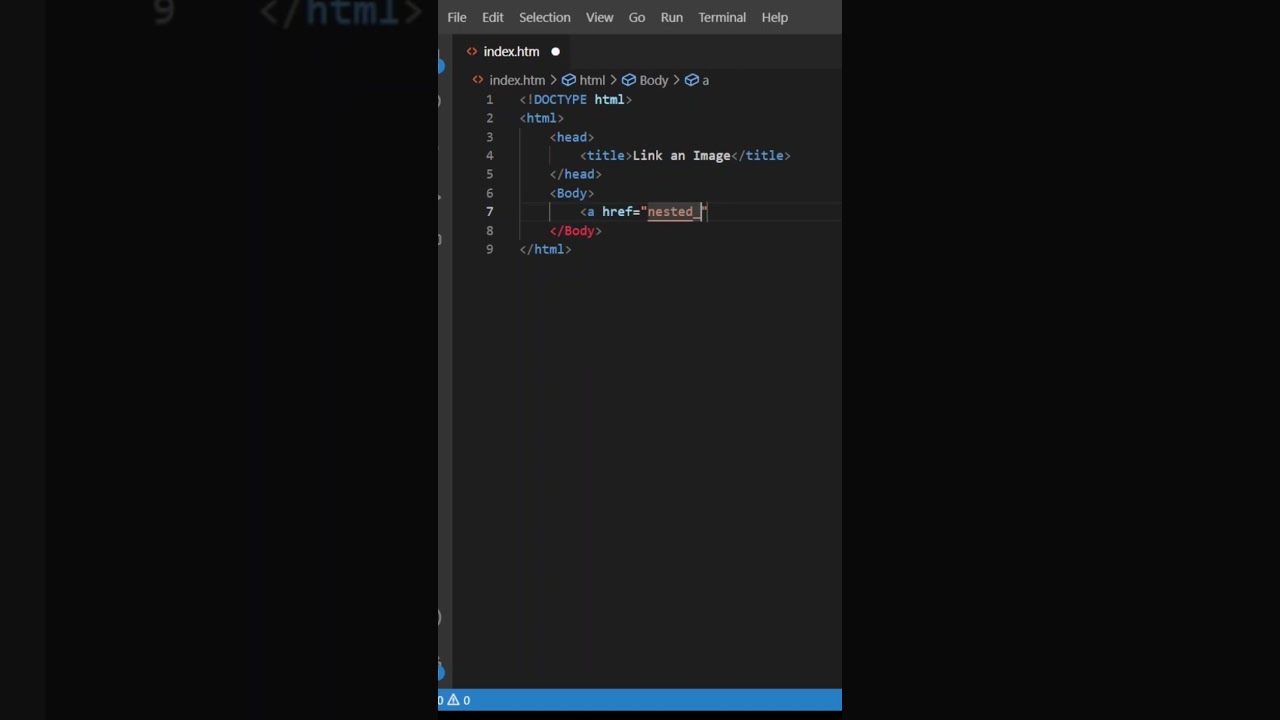Open the Go menu
The width and height of the screenshot is (1280, 720).
pyautogui.click(x=637, y=17)
